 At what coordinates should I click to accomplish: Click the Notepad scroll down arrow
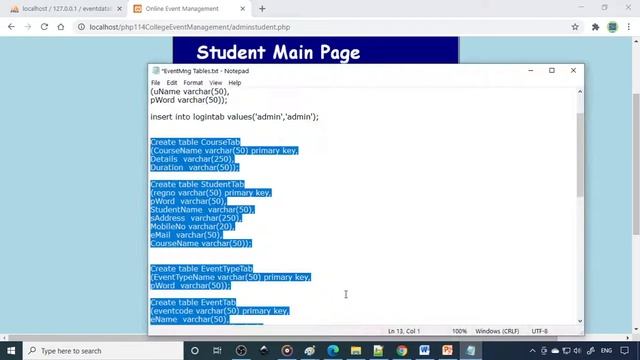tap(580, 321)
